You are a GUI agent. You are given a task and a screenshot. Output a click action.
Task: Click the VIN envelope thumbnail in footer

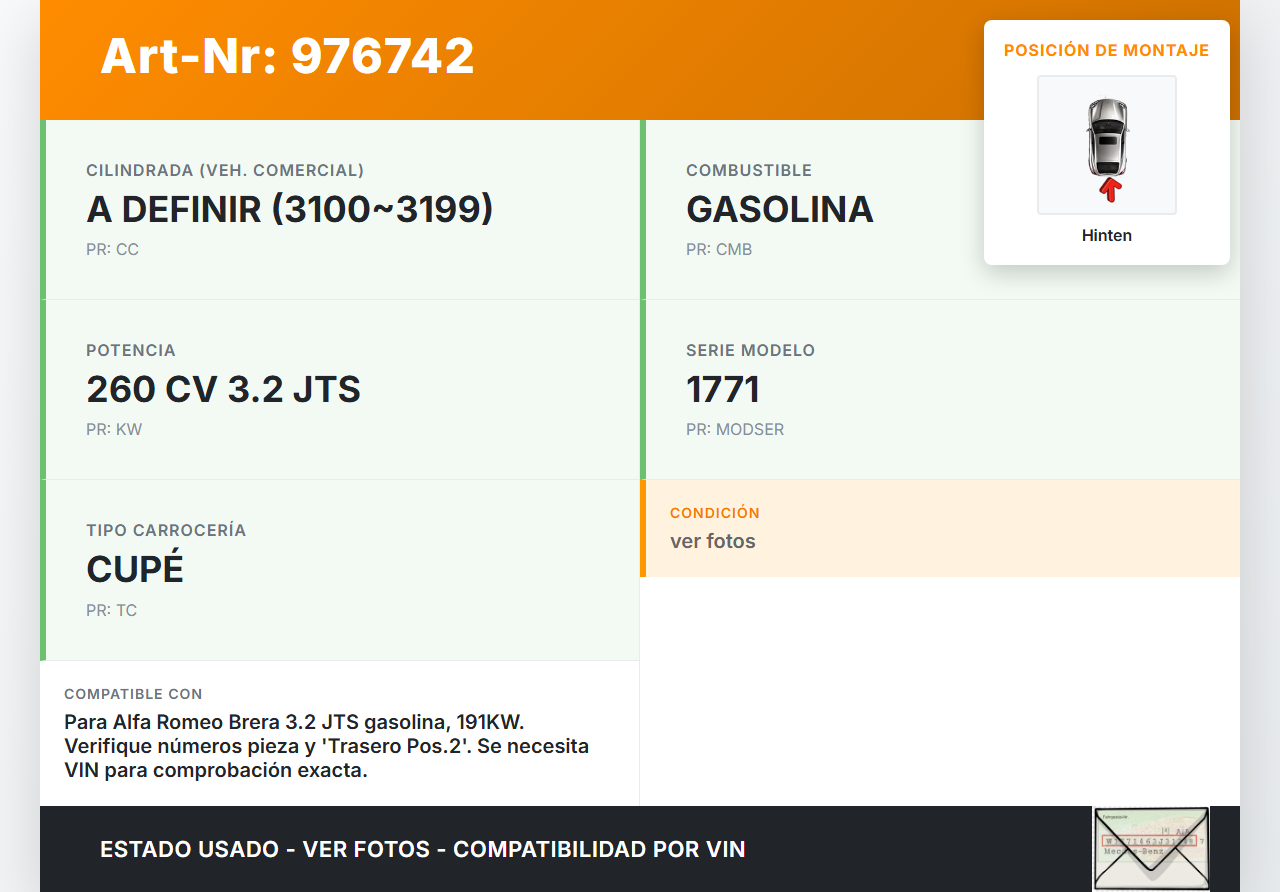click(1150, 848)
